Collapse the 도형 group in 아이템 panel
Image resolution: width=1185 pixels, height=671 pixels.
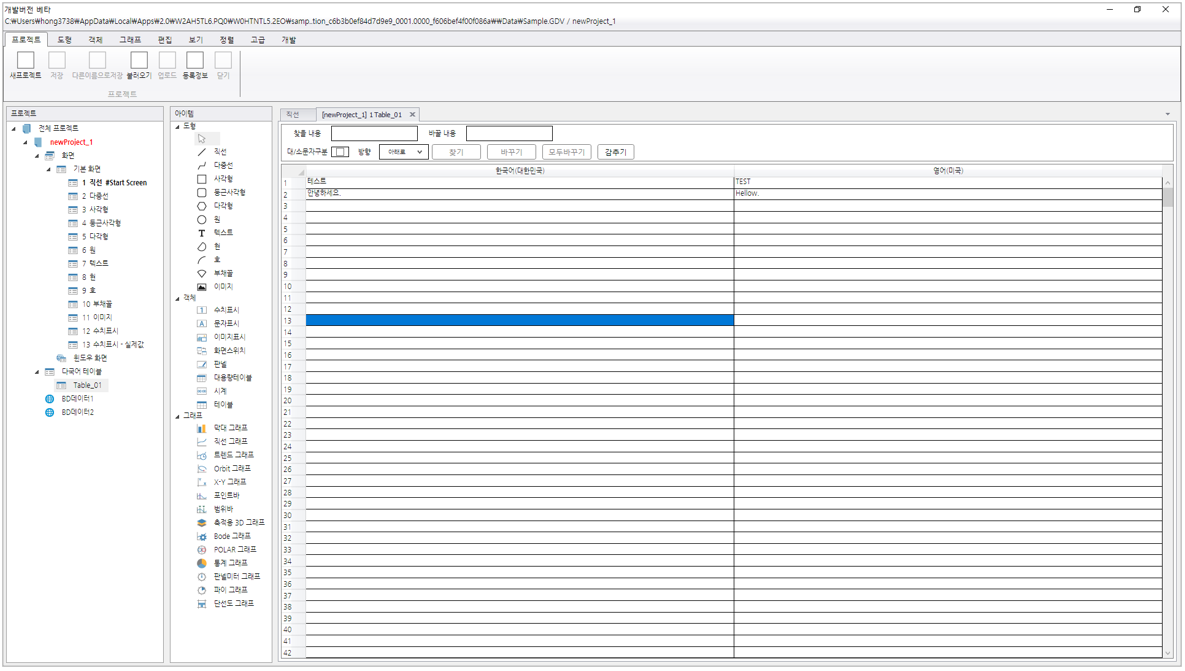pos(178,126)
